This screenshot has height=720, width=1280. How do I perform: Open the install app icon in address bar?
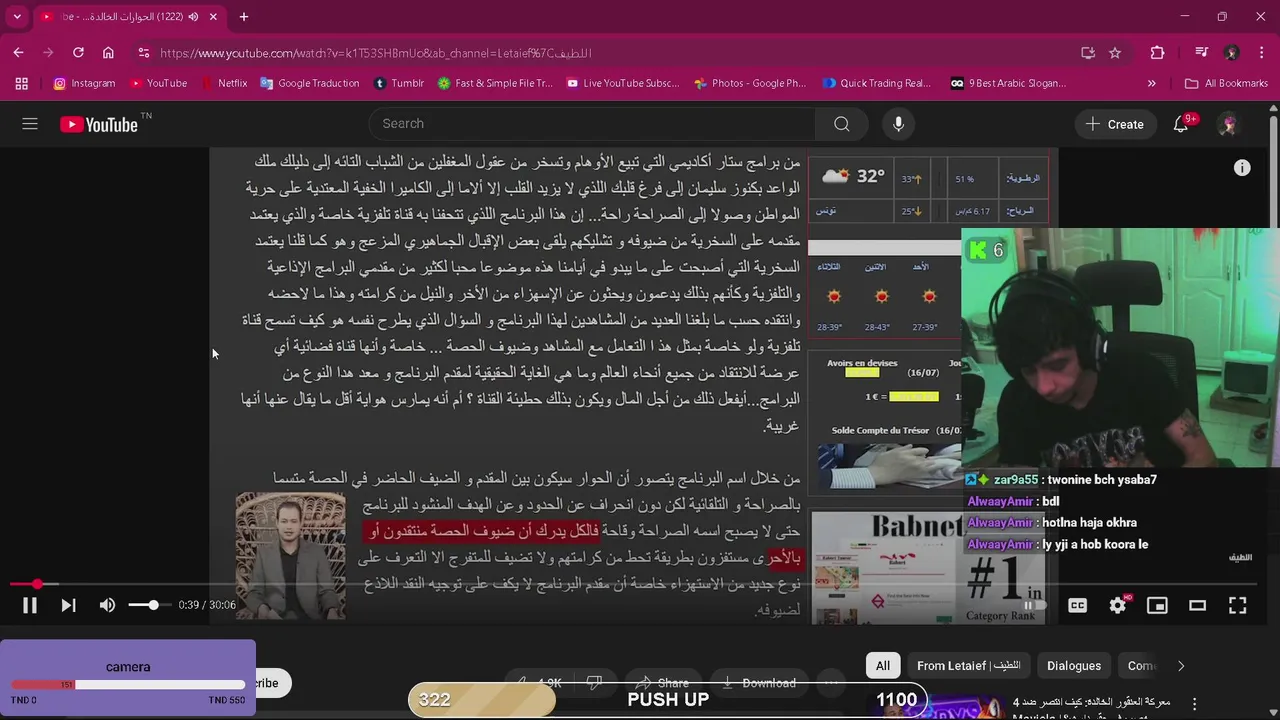pos(1088,53)
